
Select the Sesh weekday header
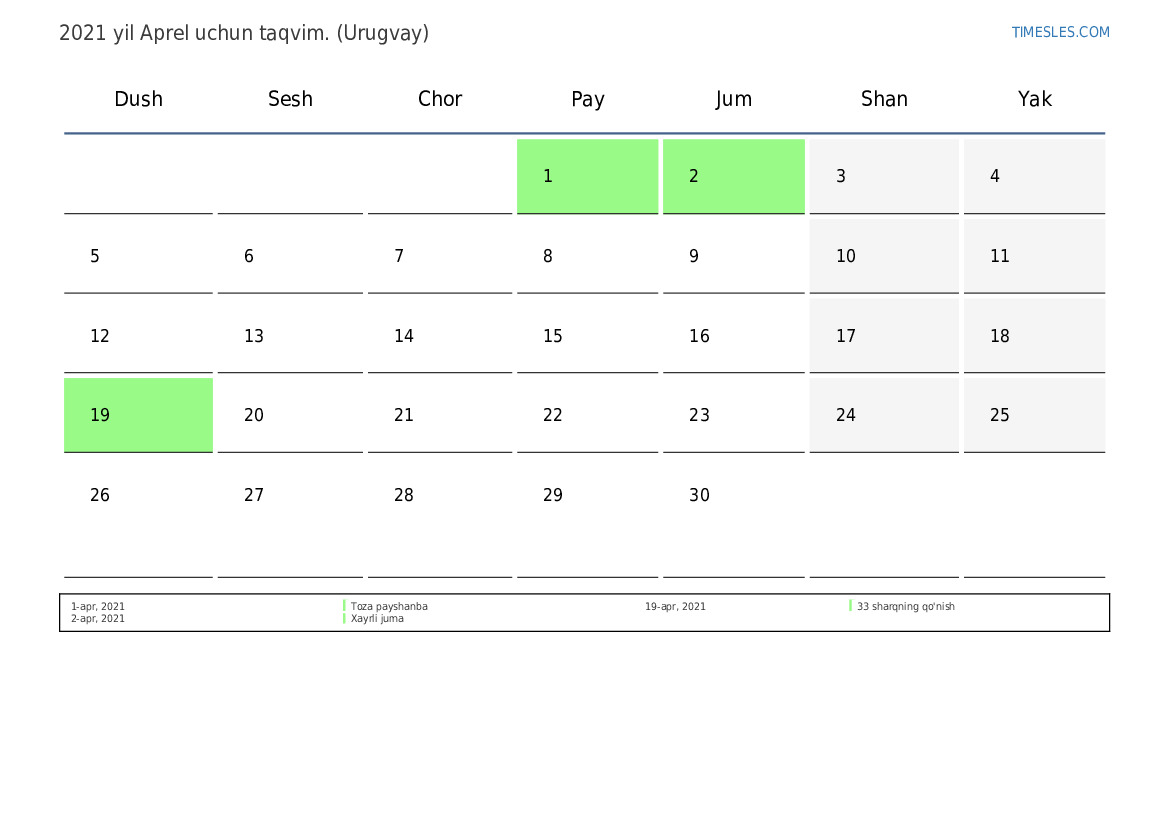(290, 98)
